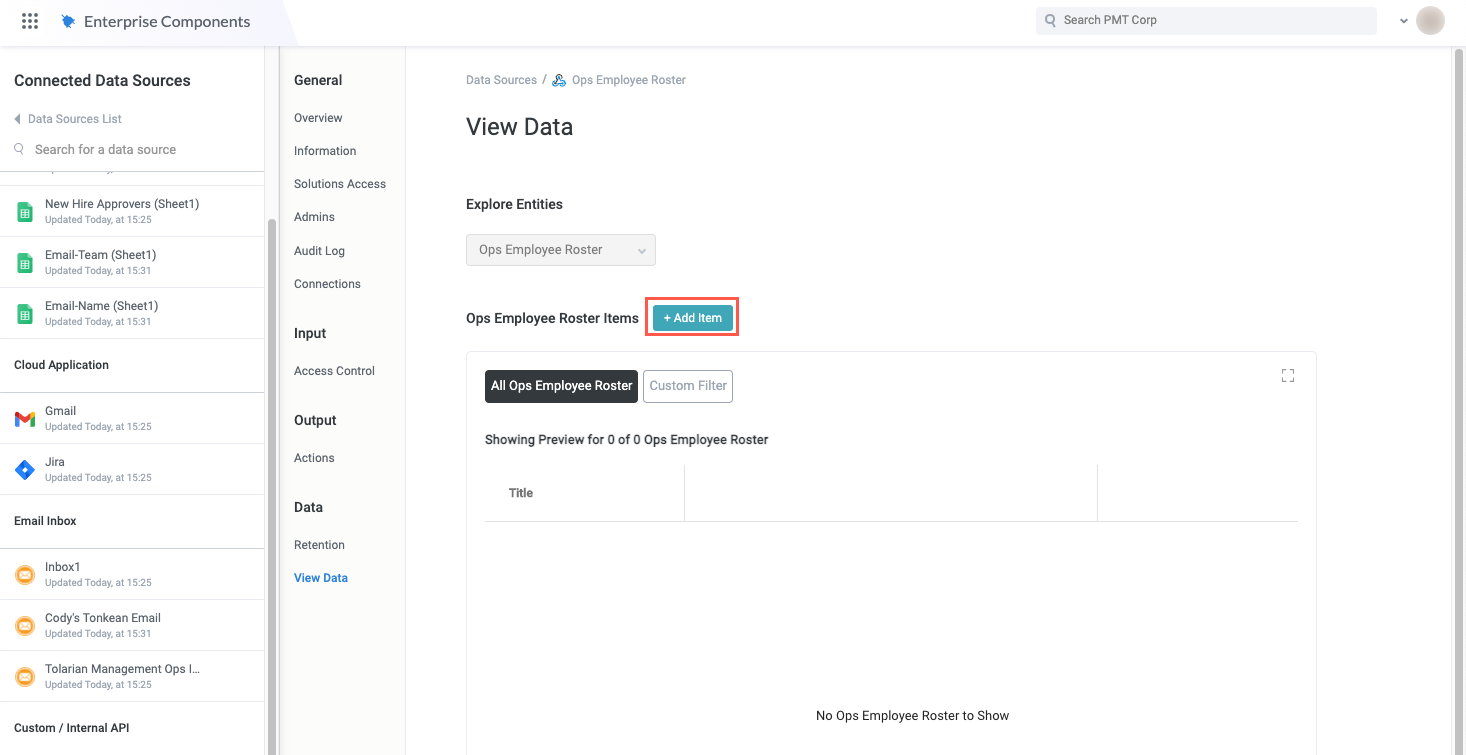Open the Audit Log section

click(319, 251)
